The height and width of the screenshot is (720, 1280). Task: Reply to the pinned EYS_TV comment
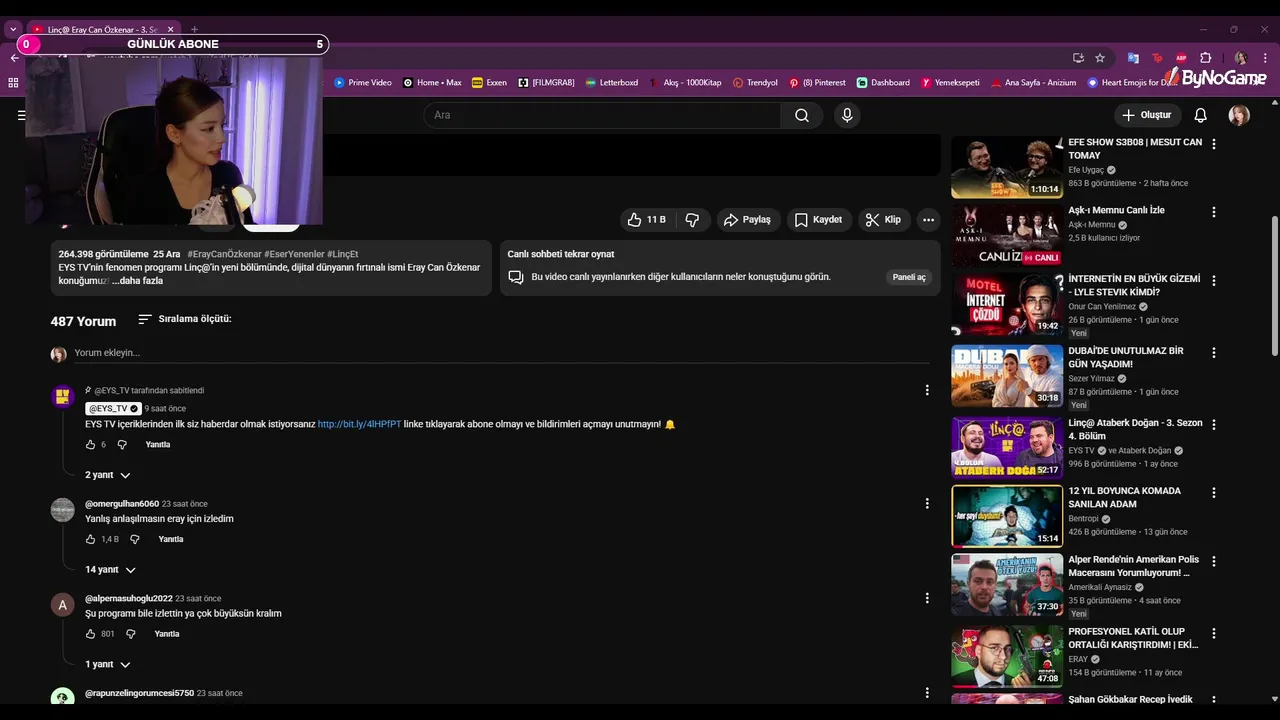pos(158,445)
